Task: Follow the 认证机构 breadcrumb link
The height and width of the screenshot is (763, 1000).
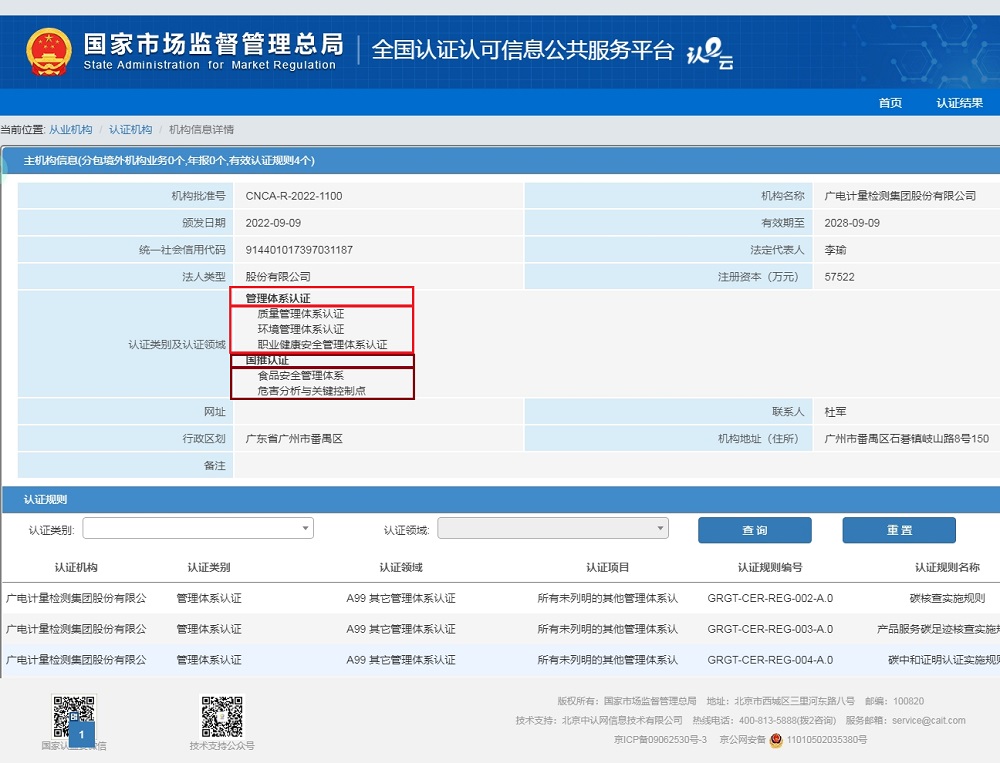Action: tap(131, 130)
